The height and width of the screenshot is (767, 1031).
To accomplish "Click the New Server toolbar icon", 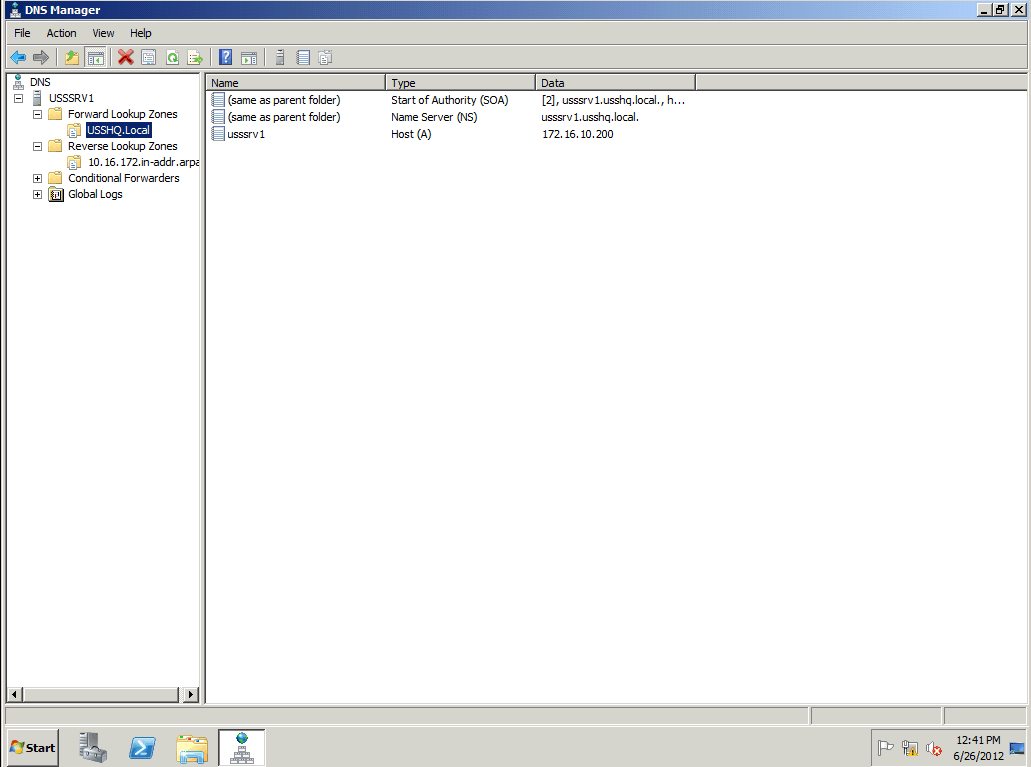I will click(279, 58).
